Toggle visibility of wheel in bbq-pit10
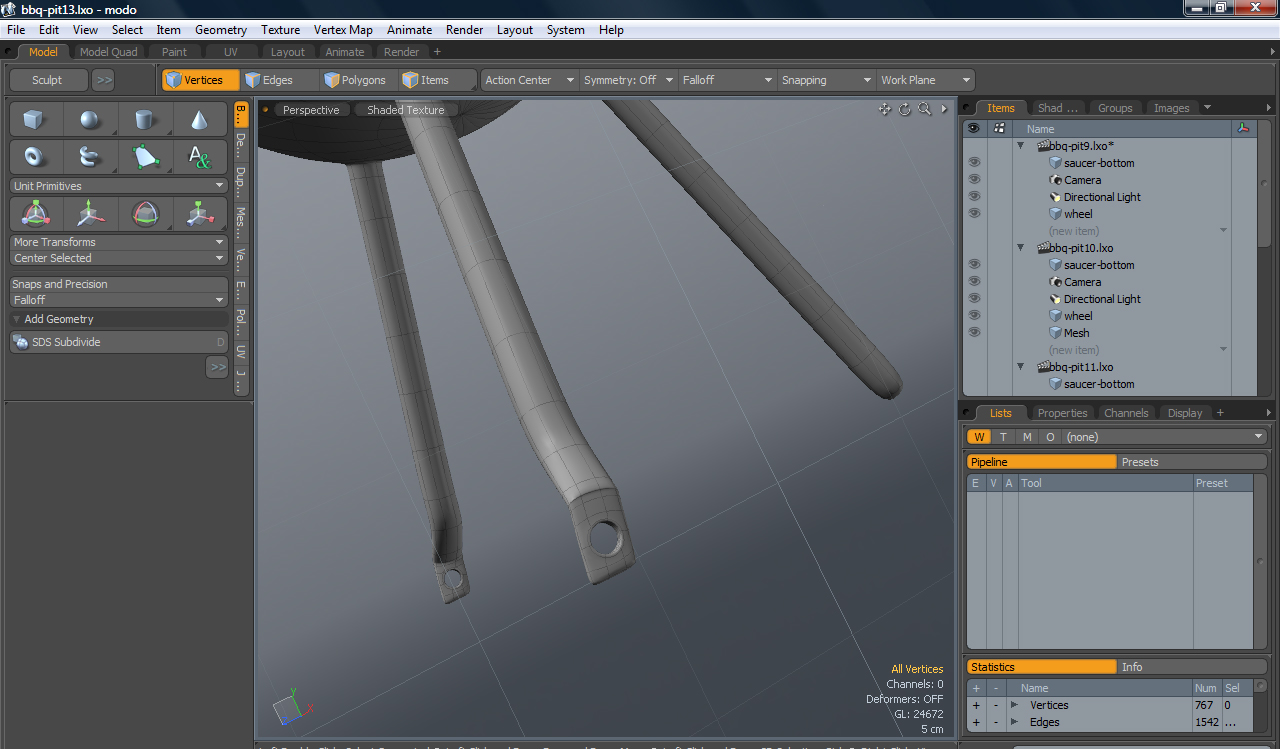1280x749 pixels. coord(974,316)
